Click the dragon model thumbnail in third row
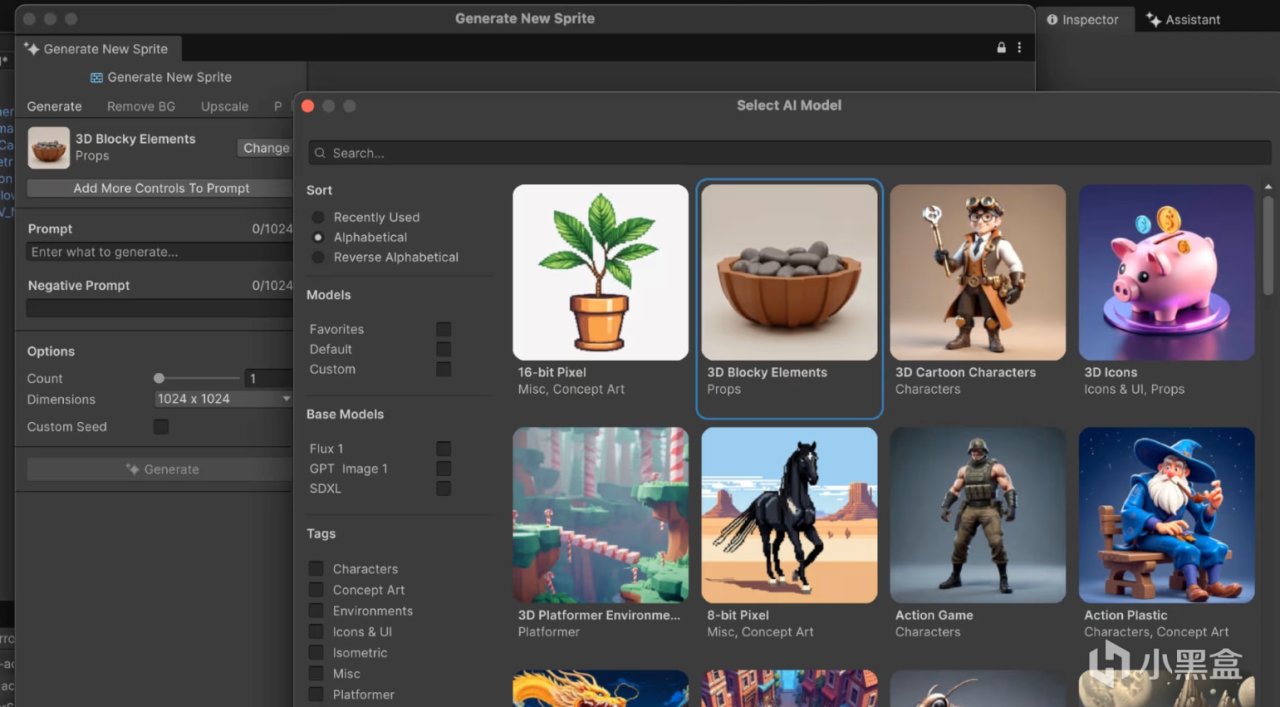This screenshot has width=1280, height=707. click(600, 689)
